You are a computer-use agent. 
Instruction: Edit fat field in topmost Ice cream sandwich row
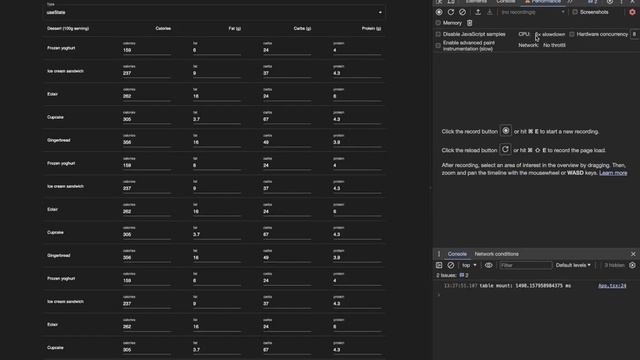pyautogui.click(x=217, y=73)
